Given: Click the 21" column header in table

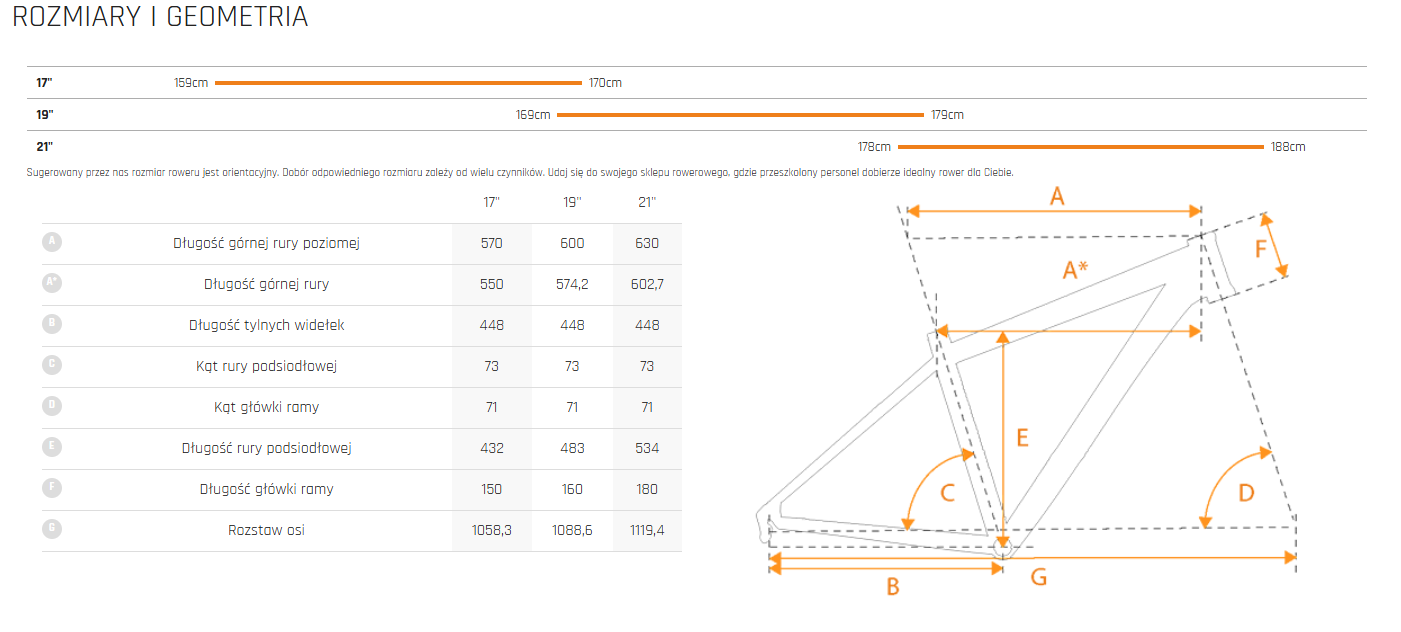Looking at the screenshot, I should [x=647, y=202].
